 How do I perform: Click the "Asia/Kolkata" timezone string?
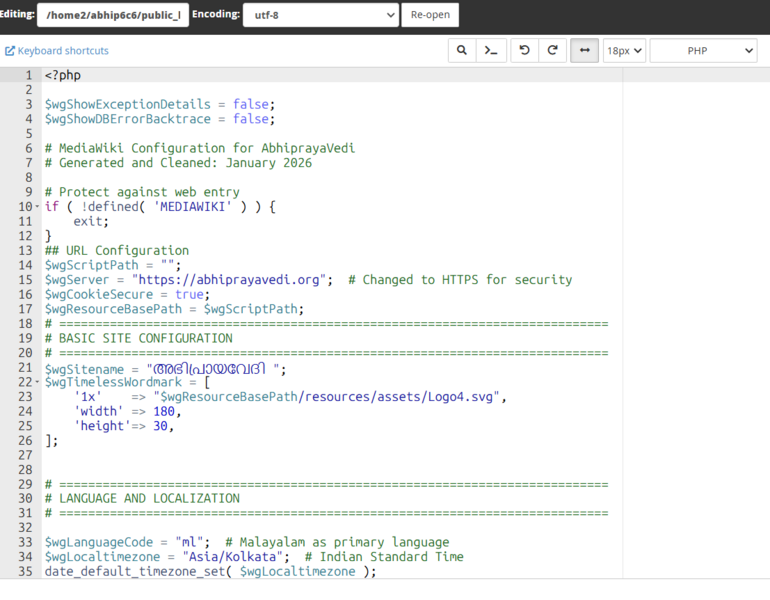(232, 557)
